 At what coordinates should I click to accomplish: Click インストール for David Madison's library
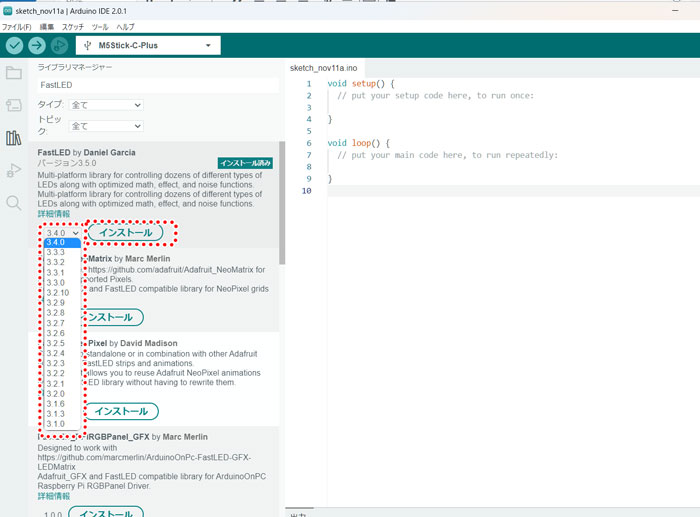[x=121, y=411]
